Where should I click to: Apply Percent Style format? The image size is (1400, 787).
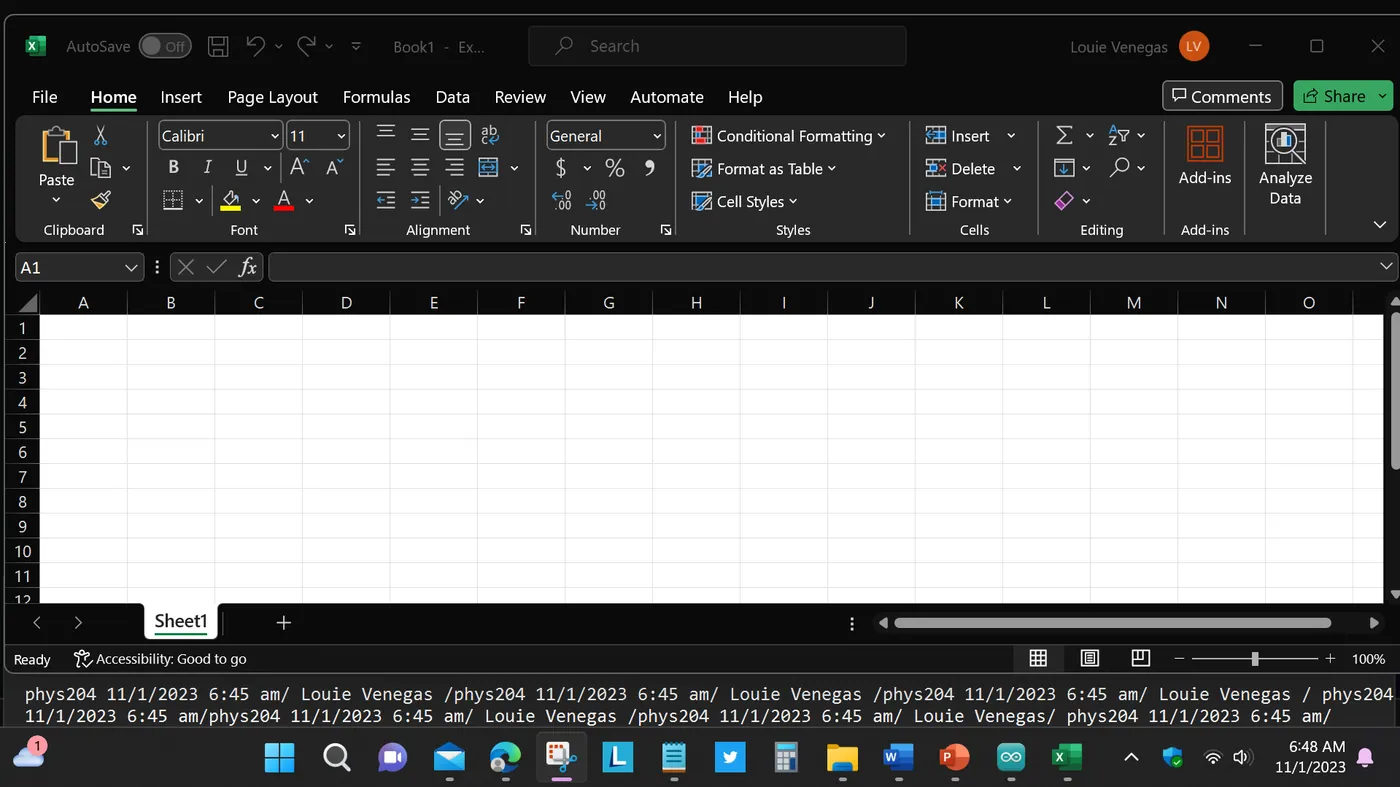click(x=614, y=168)
